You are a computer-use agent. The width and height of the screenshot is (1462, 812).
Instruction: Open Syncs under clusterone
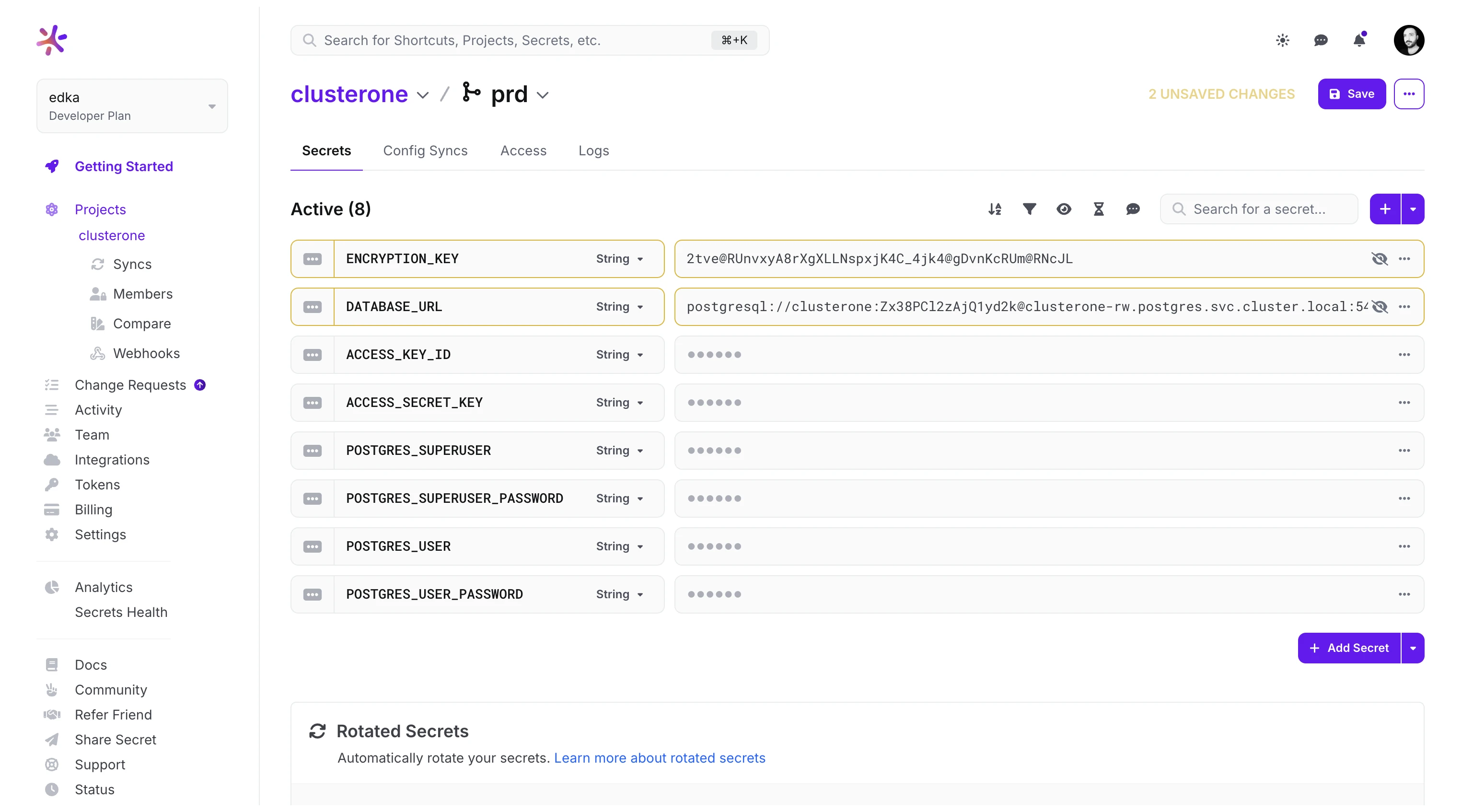pos(132,265)
